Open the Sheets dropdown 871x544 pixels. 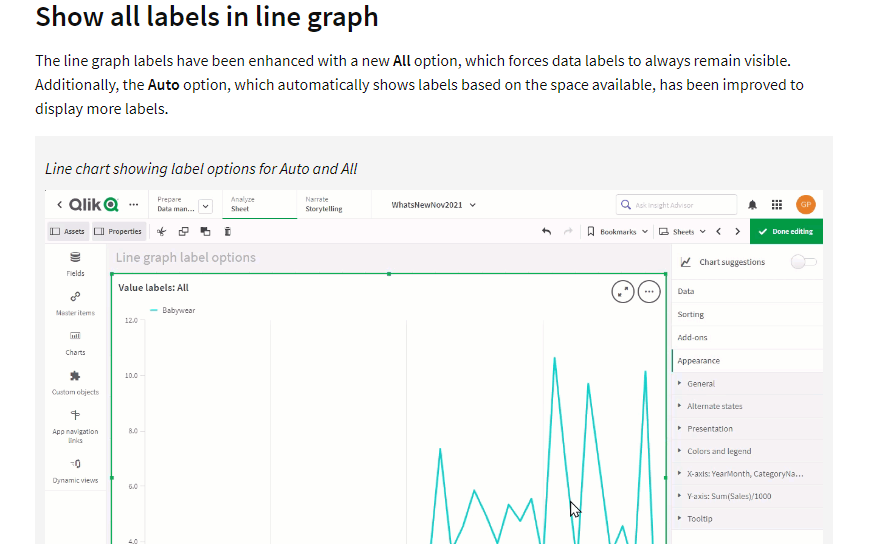tap(682, 232)
